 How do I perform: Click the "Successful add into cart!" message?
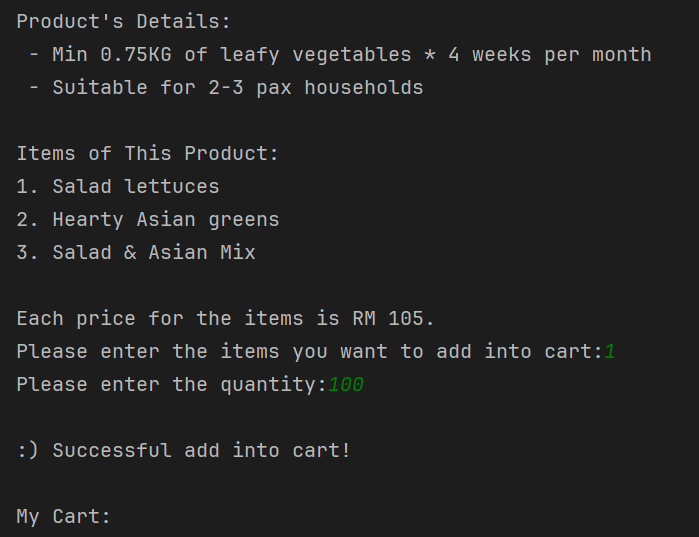201,450
